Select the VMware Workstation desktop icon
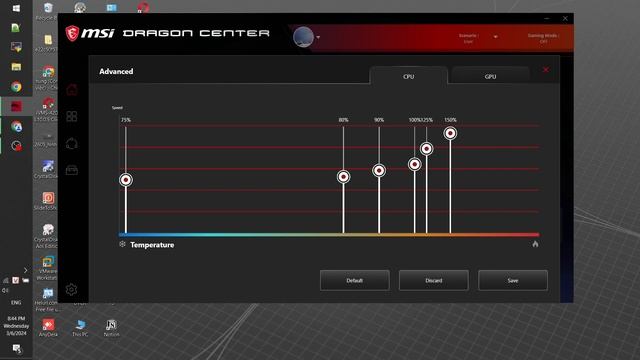 (47, 268)
